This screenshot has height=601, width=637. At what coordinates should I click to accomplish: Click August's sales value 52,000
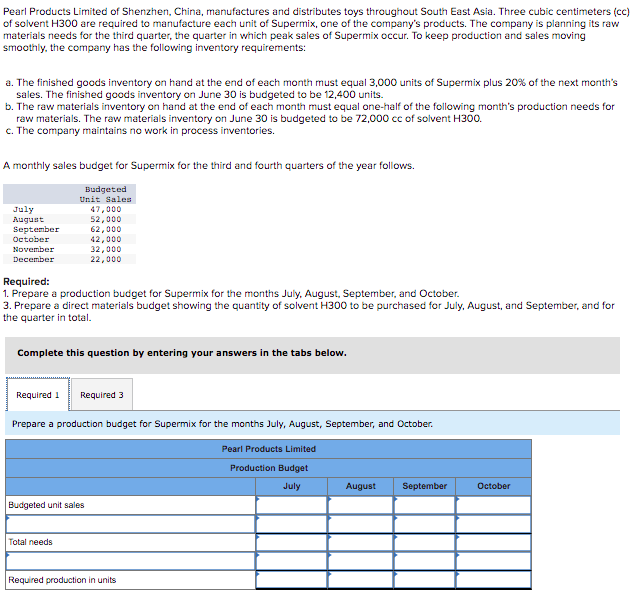pos(106,219)
